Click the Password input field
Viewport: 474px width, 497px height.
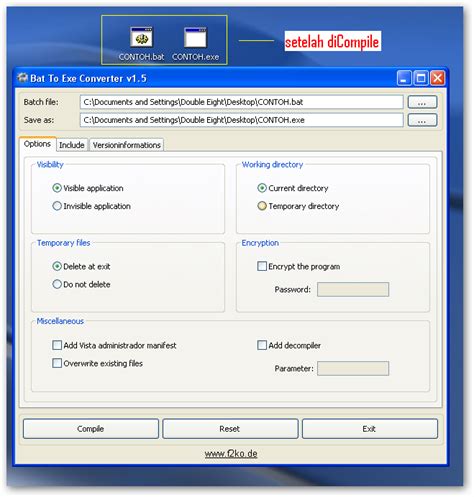(x=353, y=289)
